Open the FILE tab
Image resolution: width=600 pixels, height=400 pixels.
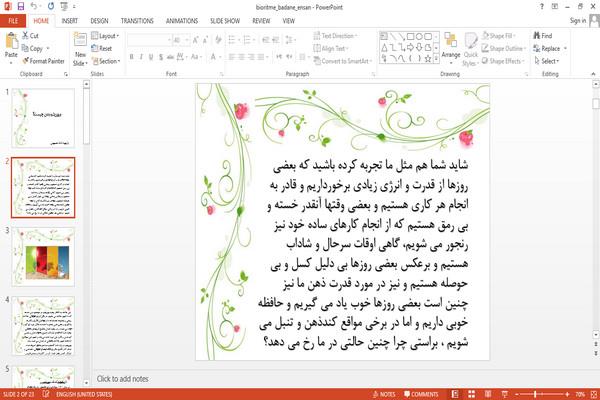point(13,21)
